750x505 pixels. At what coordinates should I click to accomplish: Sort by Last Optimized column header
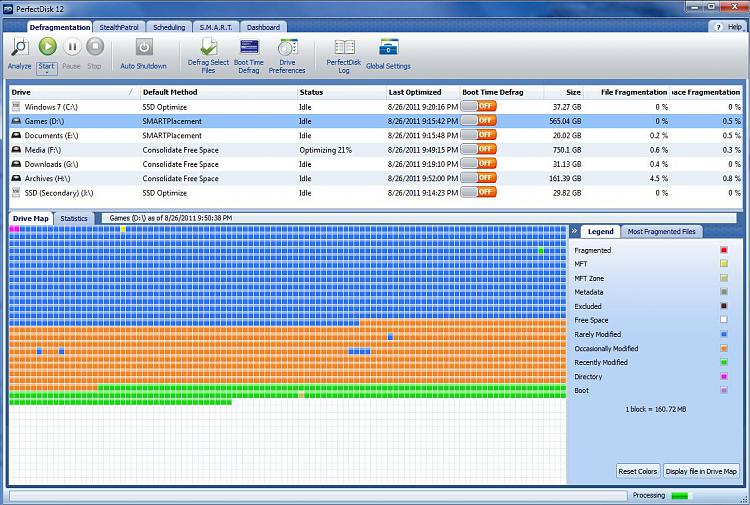[422, 92]
